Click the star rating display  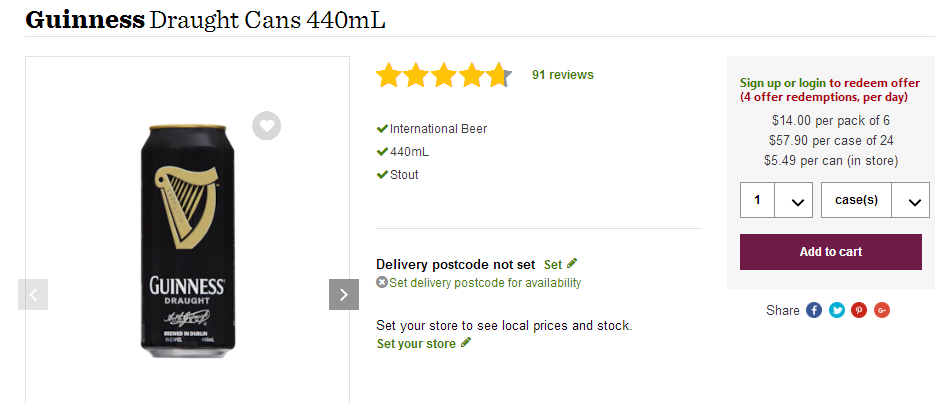click(x=443, y=75)
